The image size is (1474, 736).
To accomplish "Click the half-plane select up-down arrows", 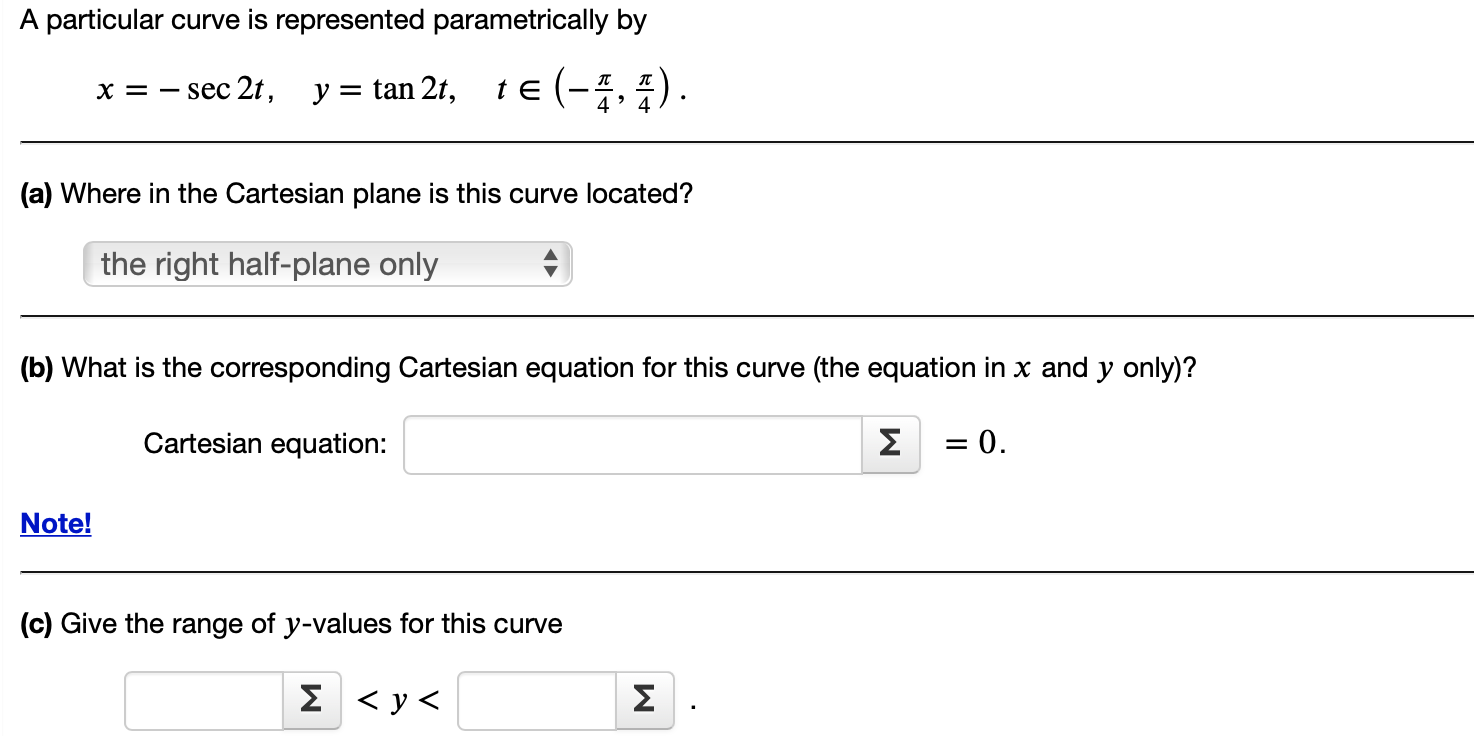I will [549, 265].
